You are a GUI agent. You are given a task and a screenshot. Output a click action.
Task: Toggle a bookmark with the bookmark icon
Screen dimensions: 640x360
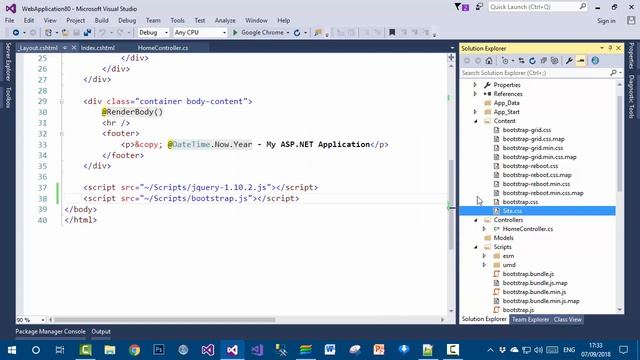point(392,33)
